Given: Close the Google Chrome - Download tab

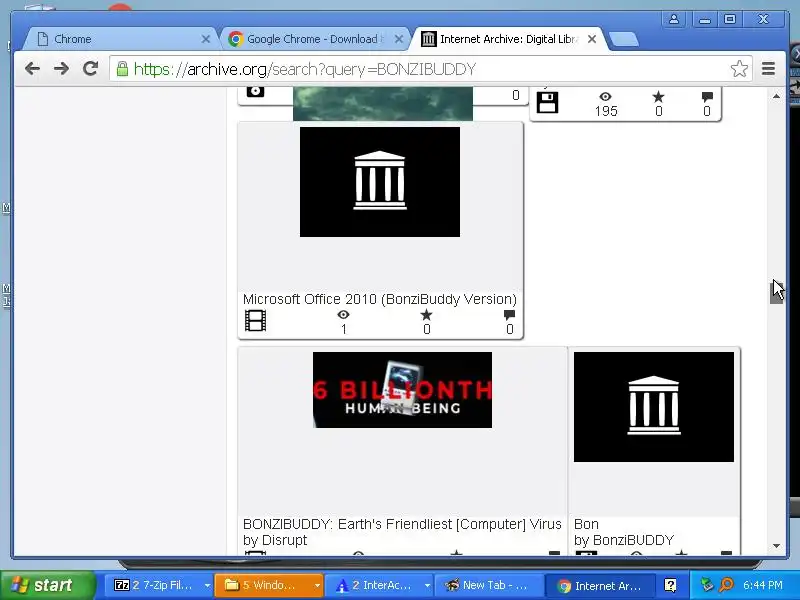Looking at the screenshot, I should [399, 39].
